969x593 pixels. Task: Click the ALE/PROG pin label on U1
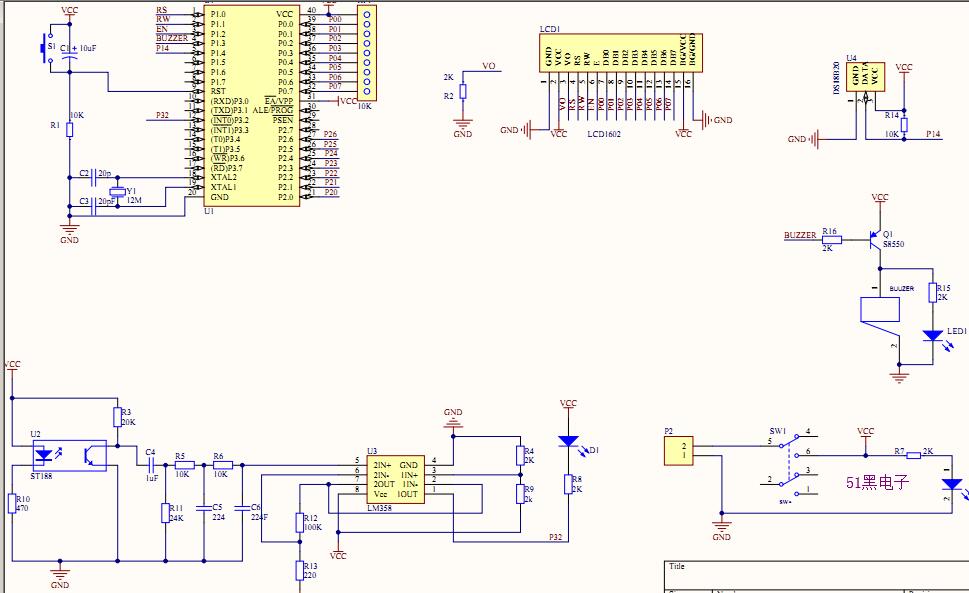(273, 110)
